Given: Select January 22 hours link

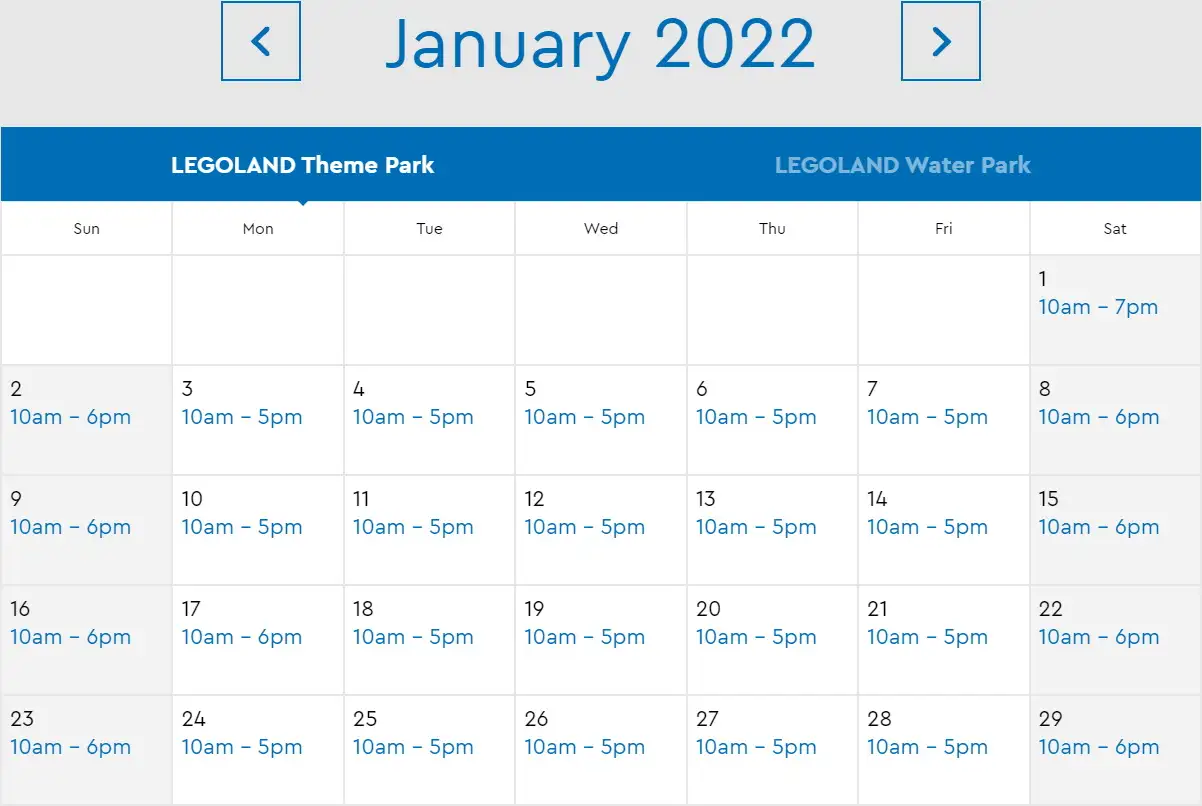Looking at the screenshot, I should click(1098, 637).
